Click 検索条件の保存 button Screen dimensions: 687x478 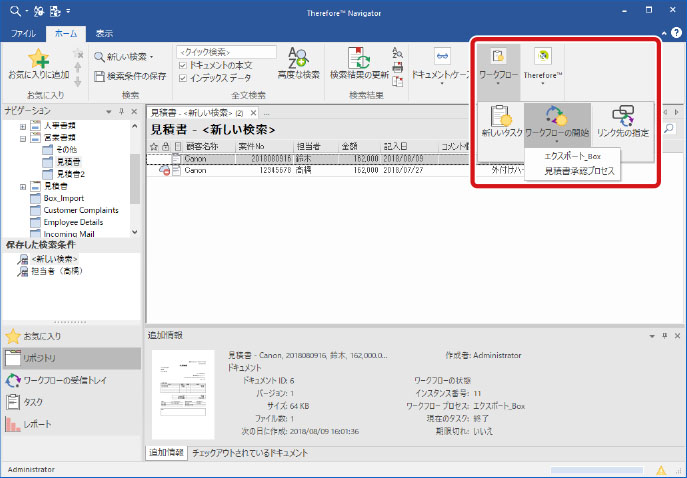[x=132, y=76]
